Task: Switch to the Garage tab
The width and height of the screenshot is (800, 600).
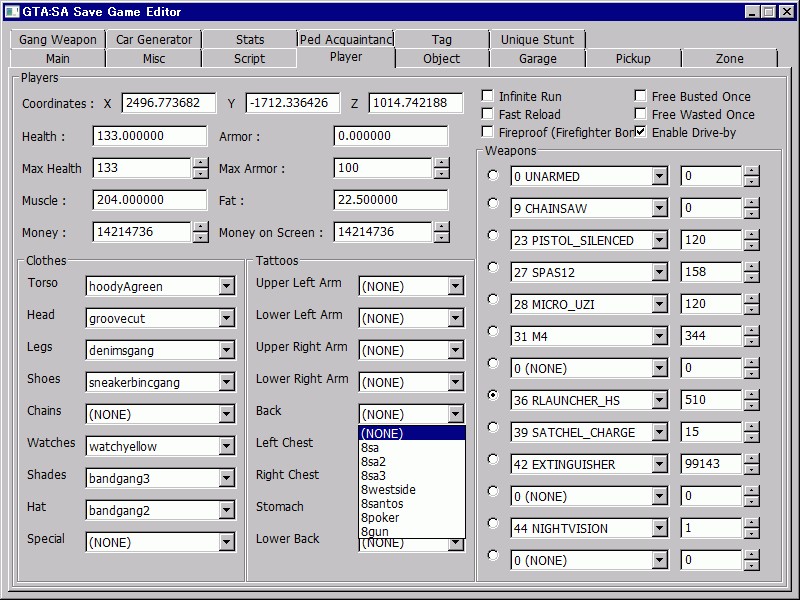Action: pyautogui.click(x=538, y=58)
